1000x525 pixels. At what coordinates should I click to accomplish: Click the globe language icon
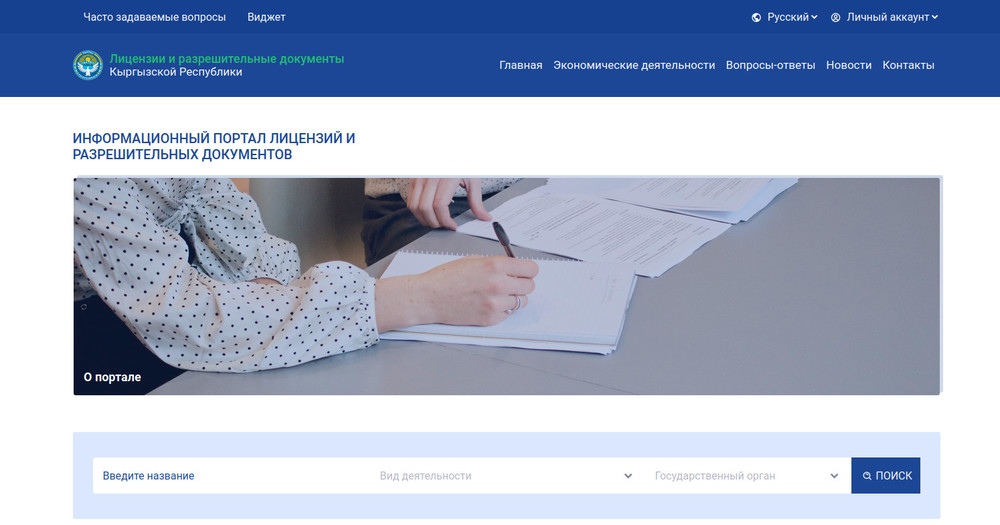[x=757, y=17]
